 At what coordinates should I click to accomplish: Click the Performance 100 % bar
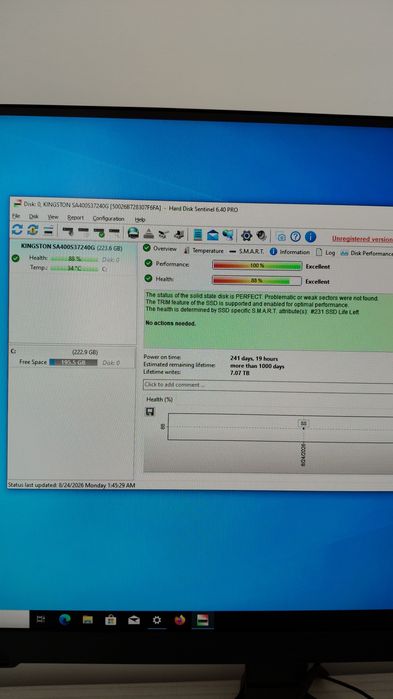pyautogui.click(x=257, y=265)
